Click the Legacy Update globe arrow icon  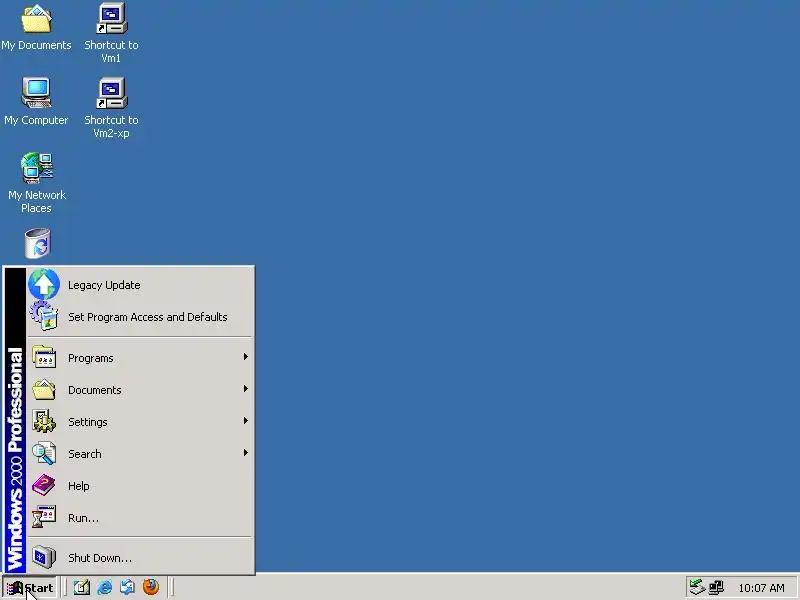click(x=44, y=284)
